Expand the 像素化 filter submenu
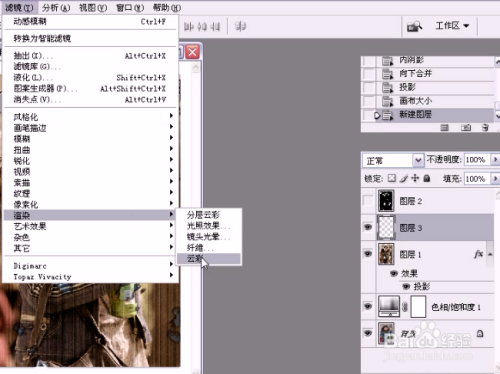The width and height of the screenshot is (500, 374). pos(90,204)
